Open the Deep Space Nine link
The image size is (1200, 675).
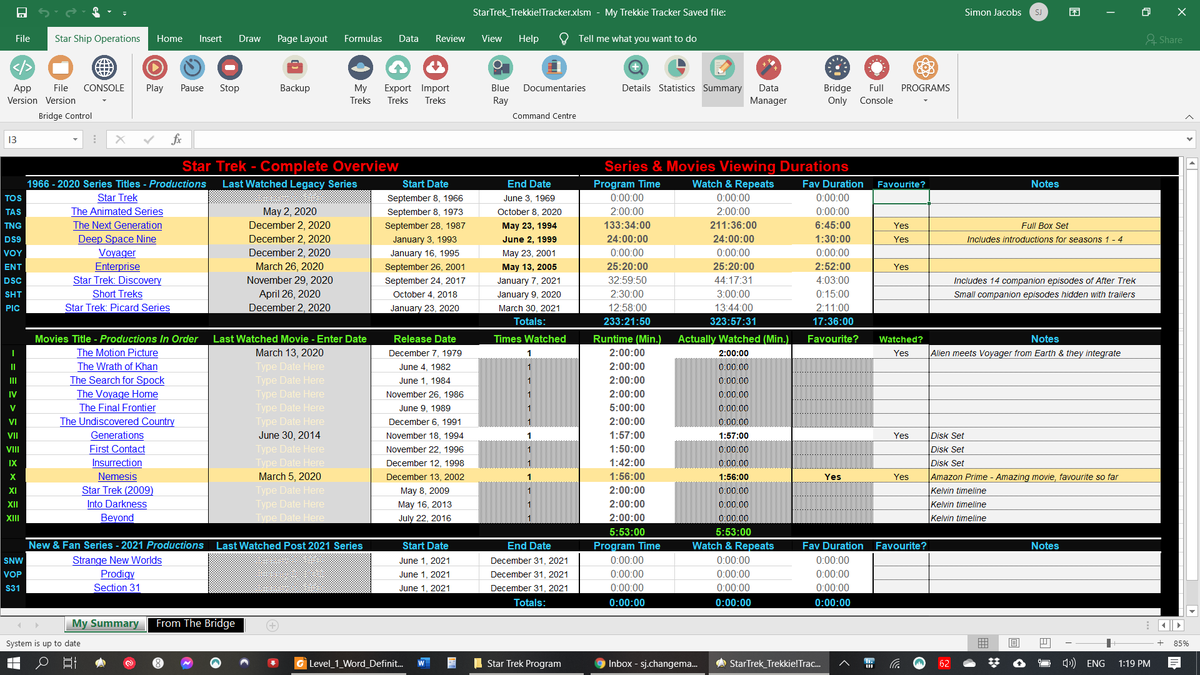coord(117,240)
